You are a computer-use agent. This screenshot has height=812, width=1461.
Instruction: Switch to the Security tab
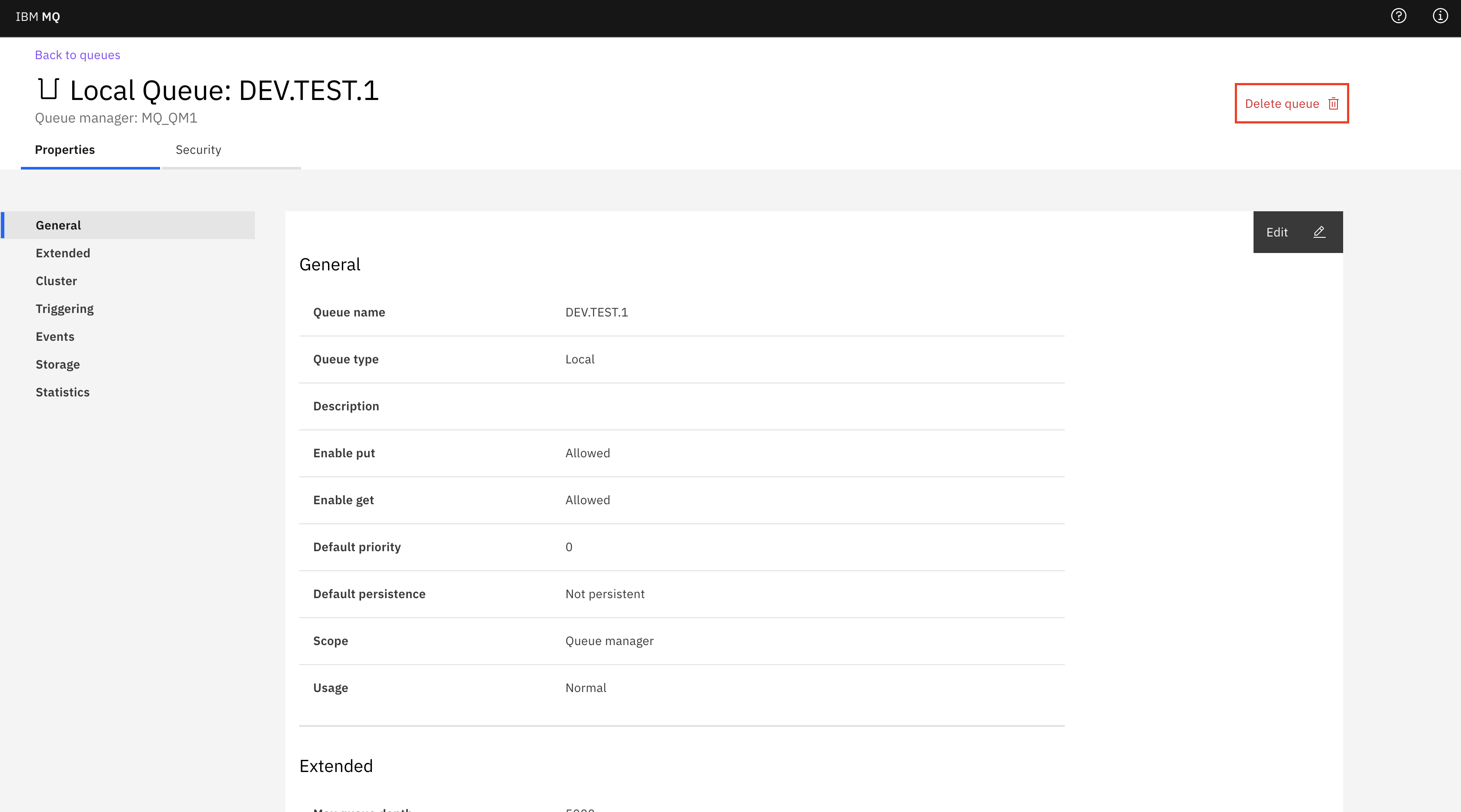(198, 150)
